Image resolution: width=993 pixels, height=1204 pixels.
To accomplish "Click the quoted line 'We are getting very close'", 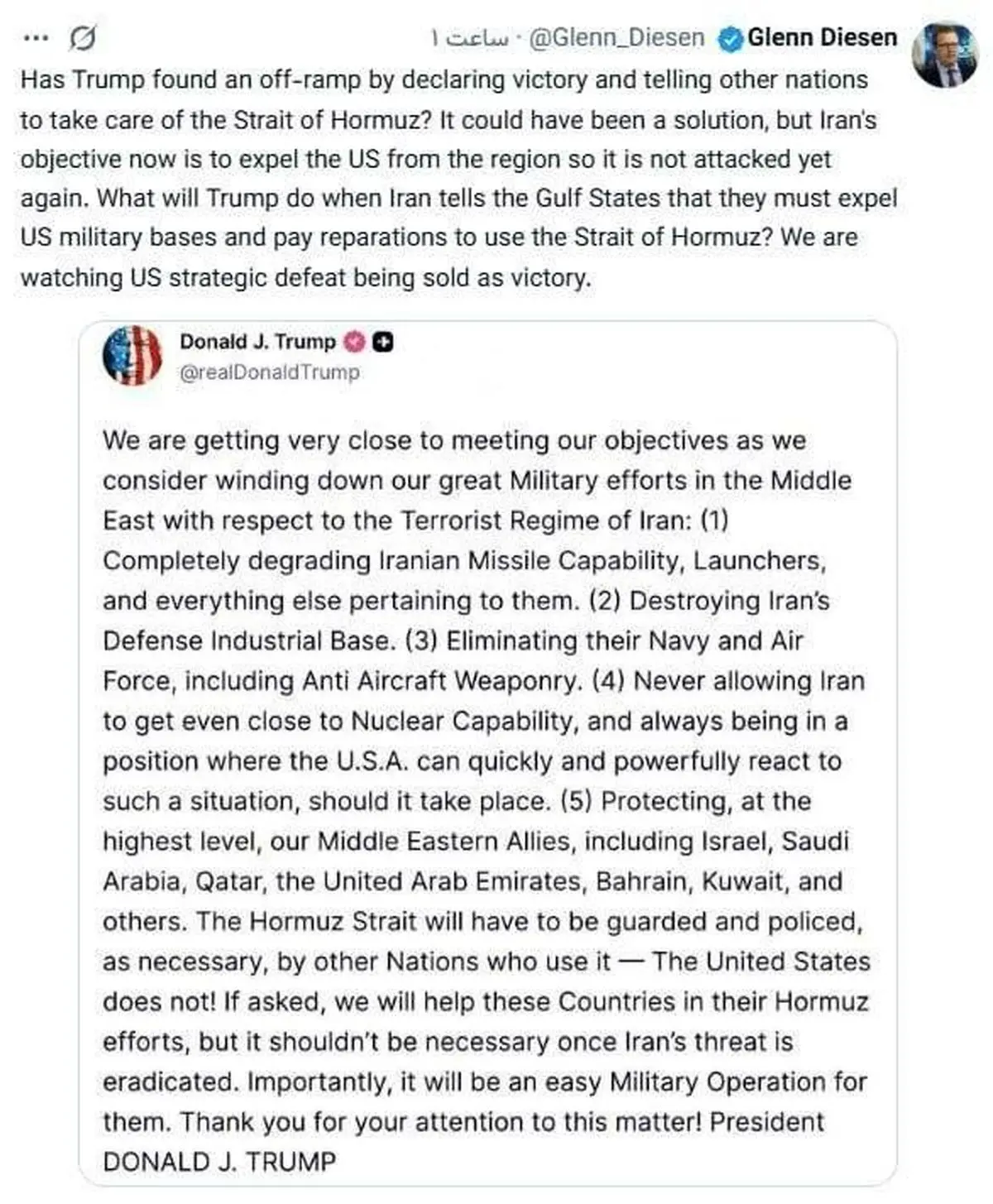I will (x=453, y=440).
